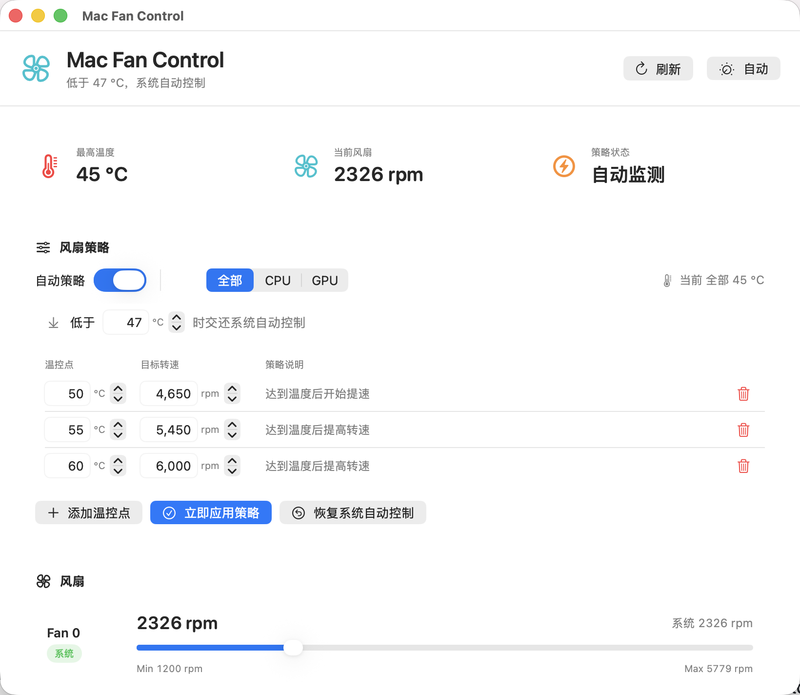Click the 刷新 refresh button

click(658, 69)
